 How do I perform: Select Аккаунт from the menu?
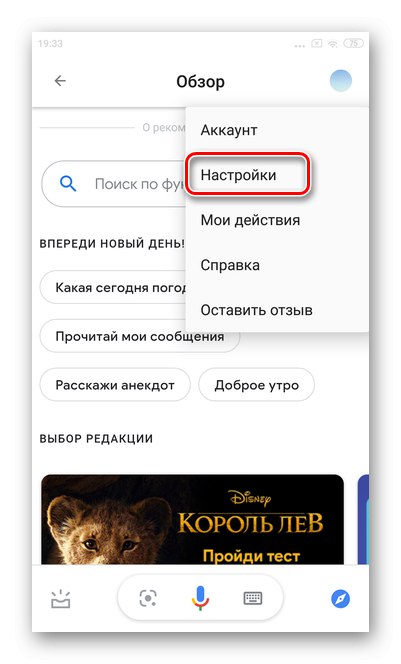277,130
